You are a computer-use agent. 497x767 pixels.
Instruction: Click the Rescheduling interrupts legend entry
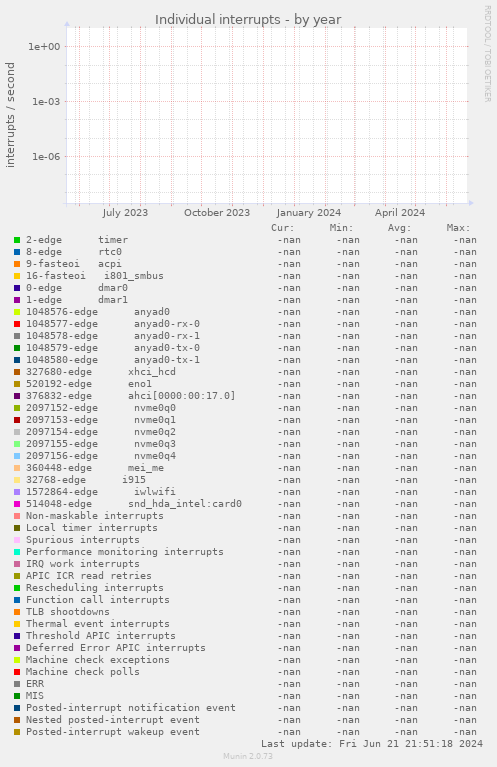(94, 588)
